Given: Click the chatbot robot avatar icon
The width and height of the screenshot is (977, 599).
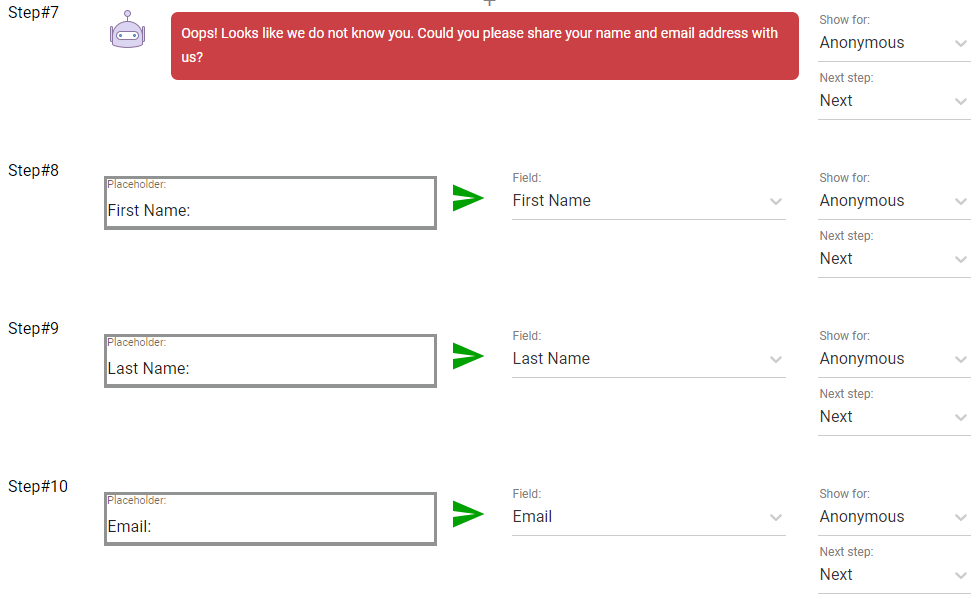Looking at the screenshot, I should tap(128, 29).
